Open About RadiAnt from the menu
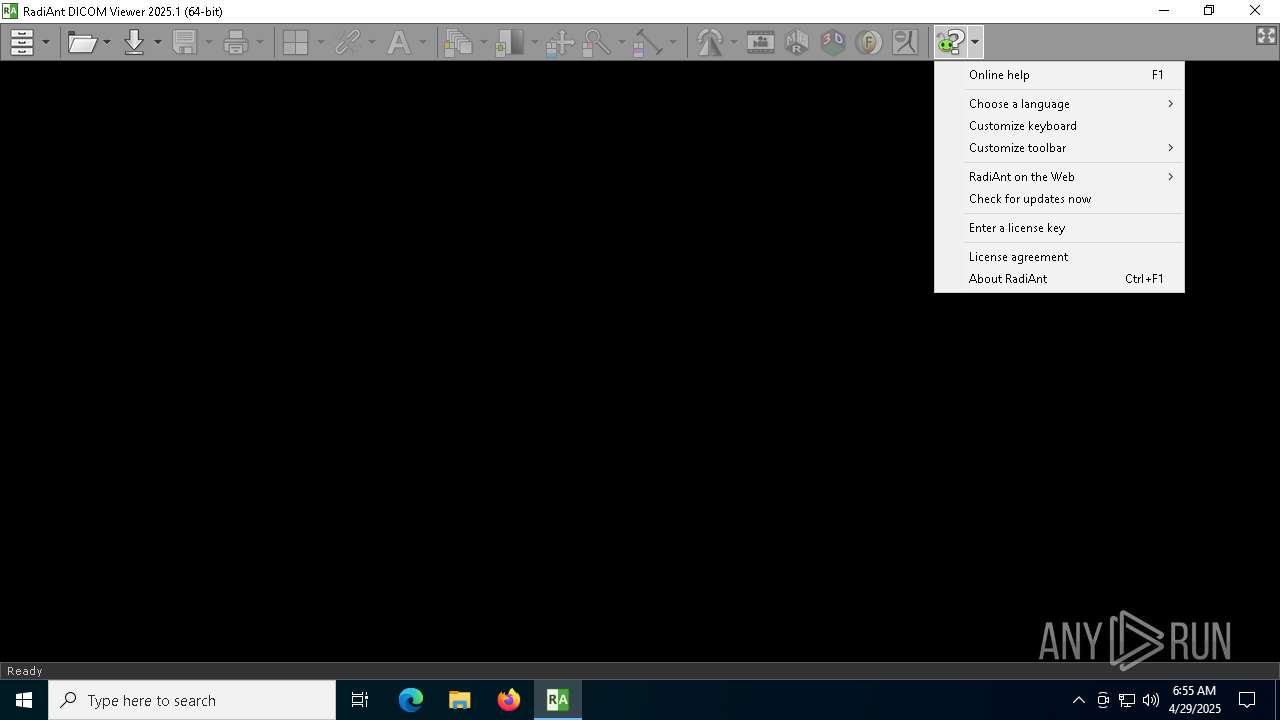 tap(1059, 279)
